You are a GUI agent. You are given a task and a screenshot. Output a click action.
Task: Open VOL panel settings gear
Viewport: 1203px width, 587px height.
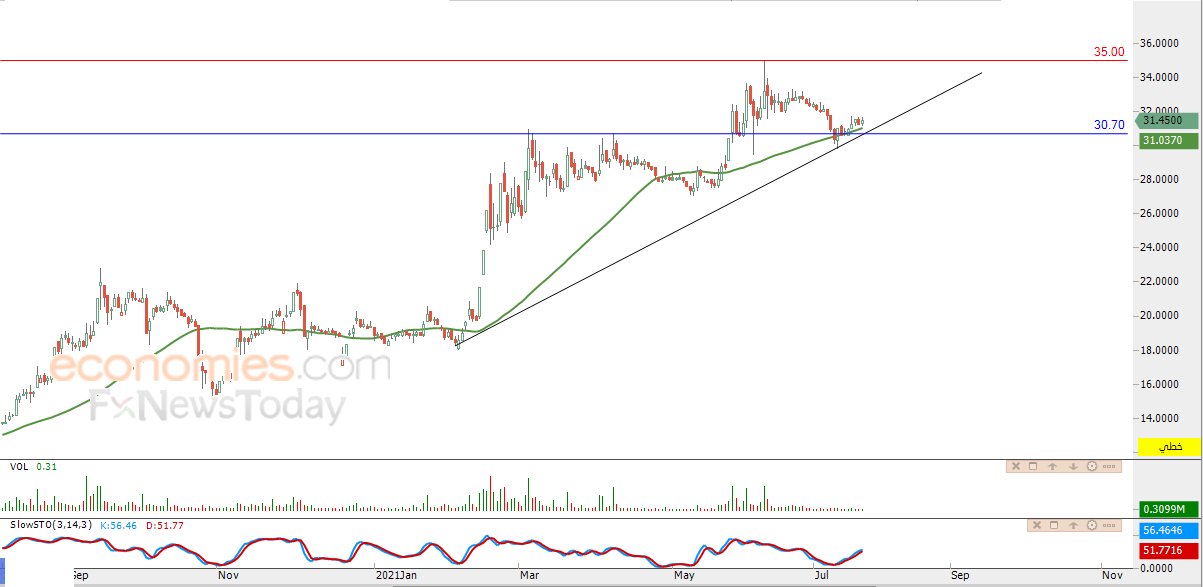(x=1092, y=466)
